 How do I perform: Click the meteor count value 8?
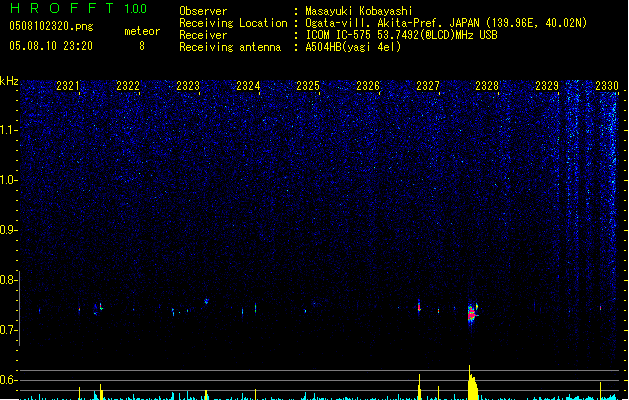142,46
